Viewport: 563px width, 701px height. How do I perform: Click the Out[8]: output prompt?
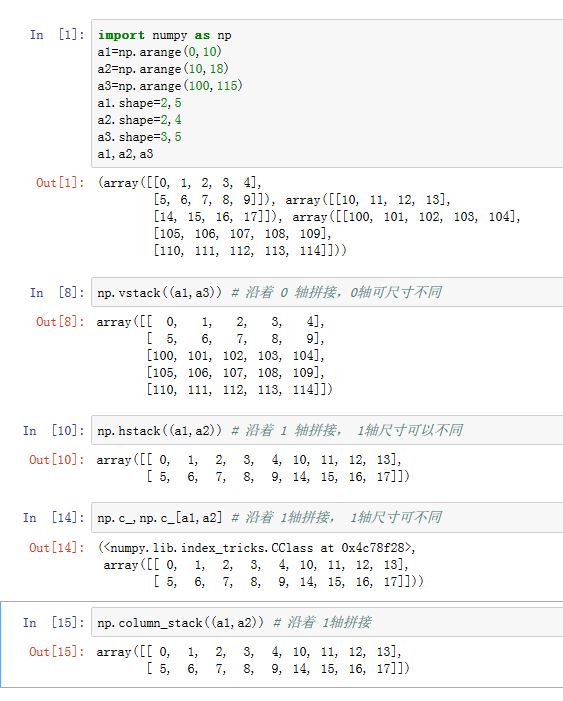60,321
